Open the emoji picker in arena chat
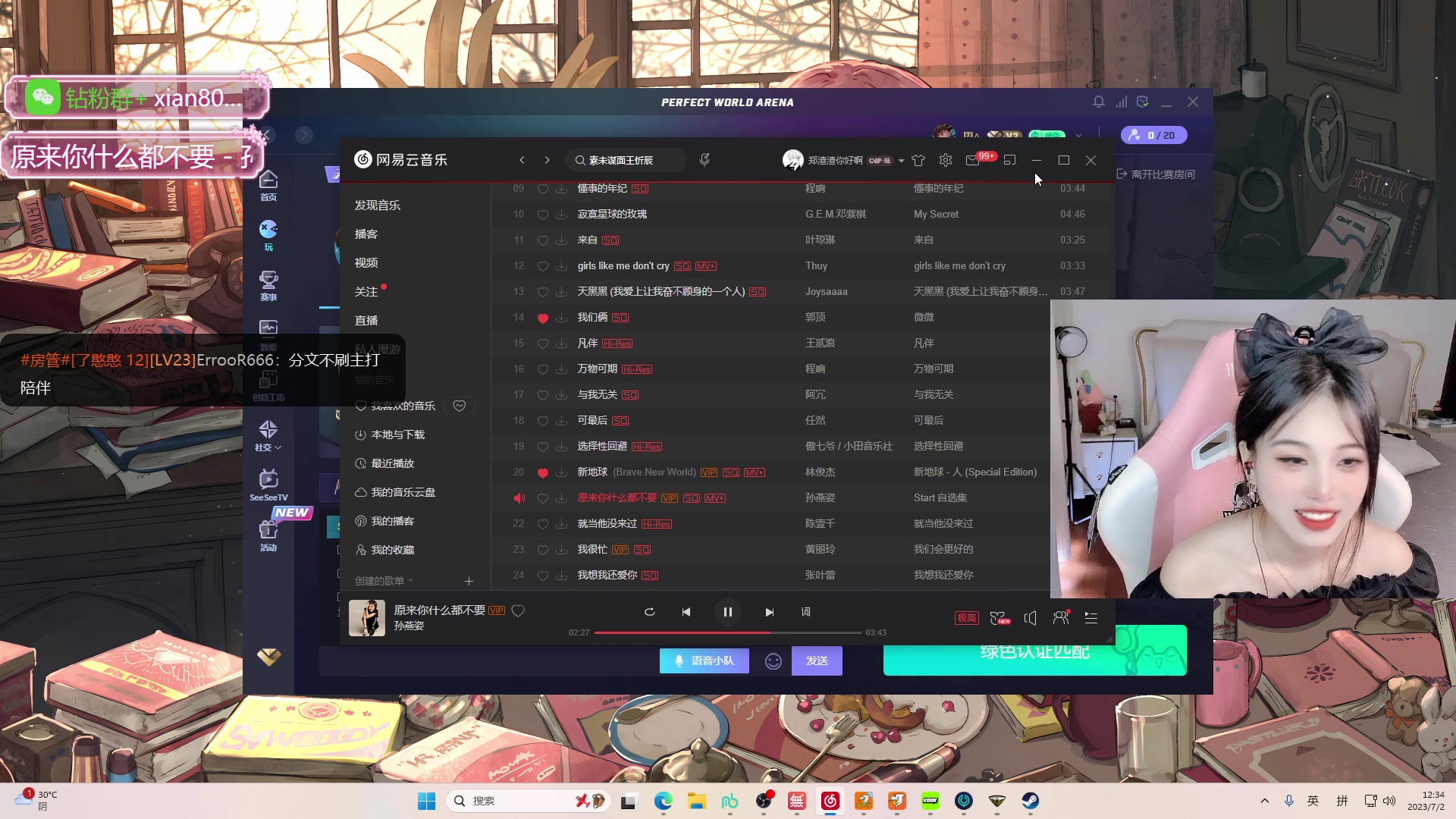Image resolution: width=1456 pixels, height=819 pixels. [x=773, y=661]
